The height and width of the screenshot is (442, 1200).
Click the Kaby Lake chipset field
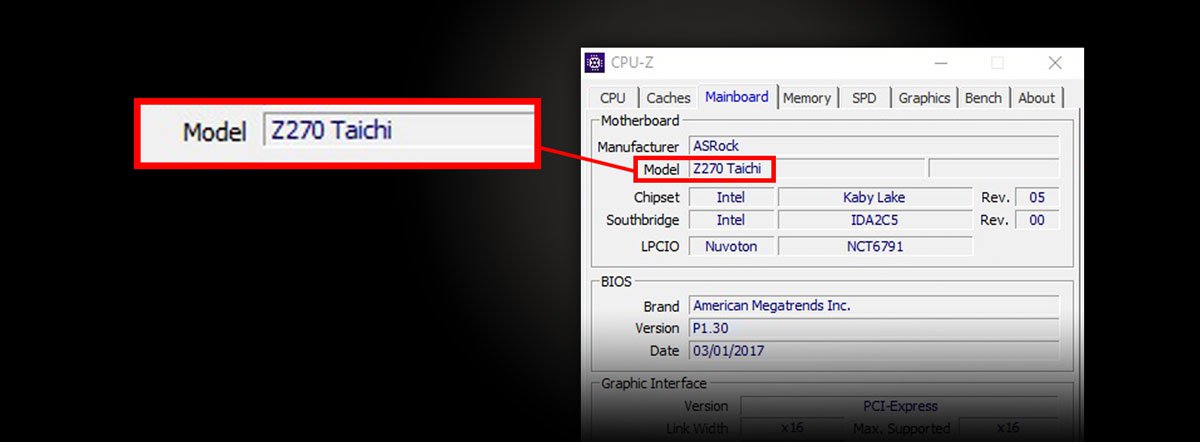[874, 197]
